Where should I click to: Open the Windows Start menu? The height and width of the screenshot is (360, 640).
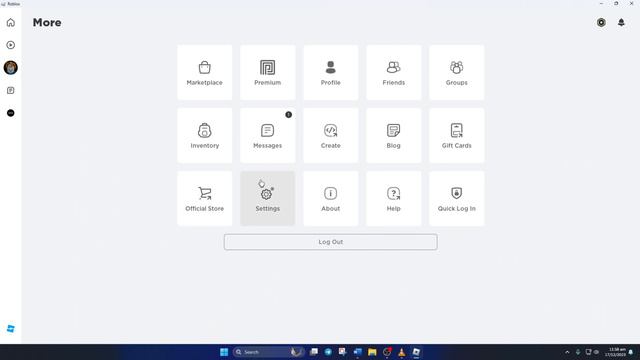coord(224,352)
